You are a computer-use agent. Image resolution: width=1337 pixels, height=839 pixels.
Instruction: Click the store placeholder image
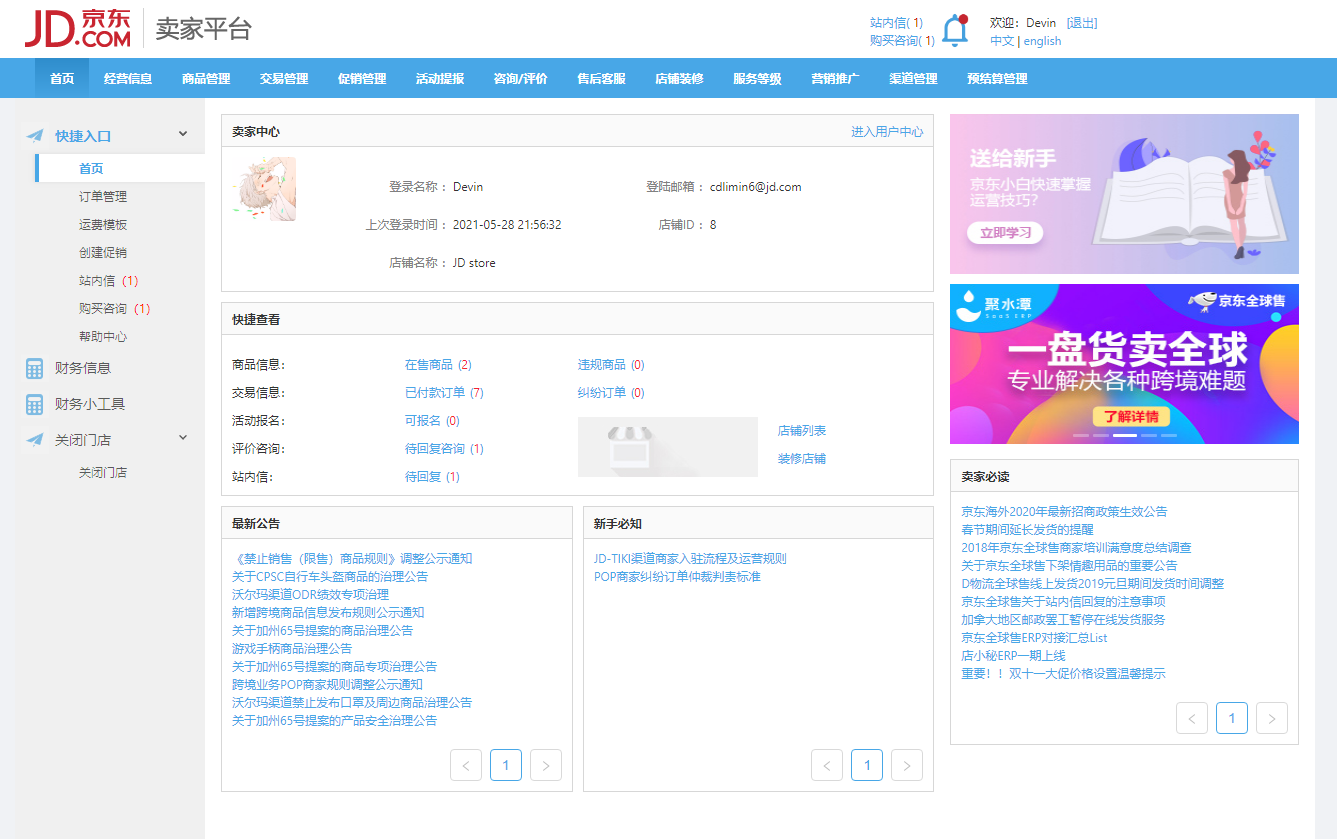pyautogui.click(x=668, y=447)
